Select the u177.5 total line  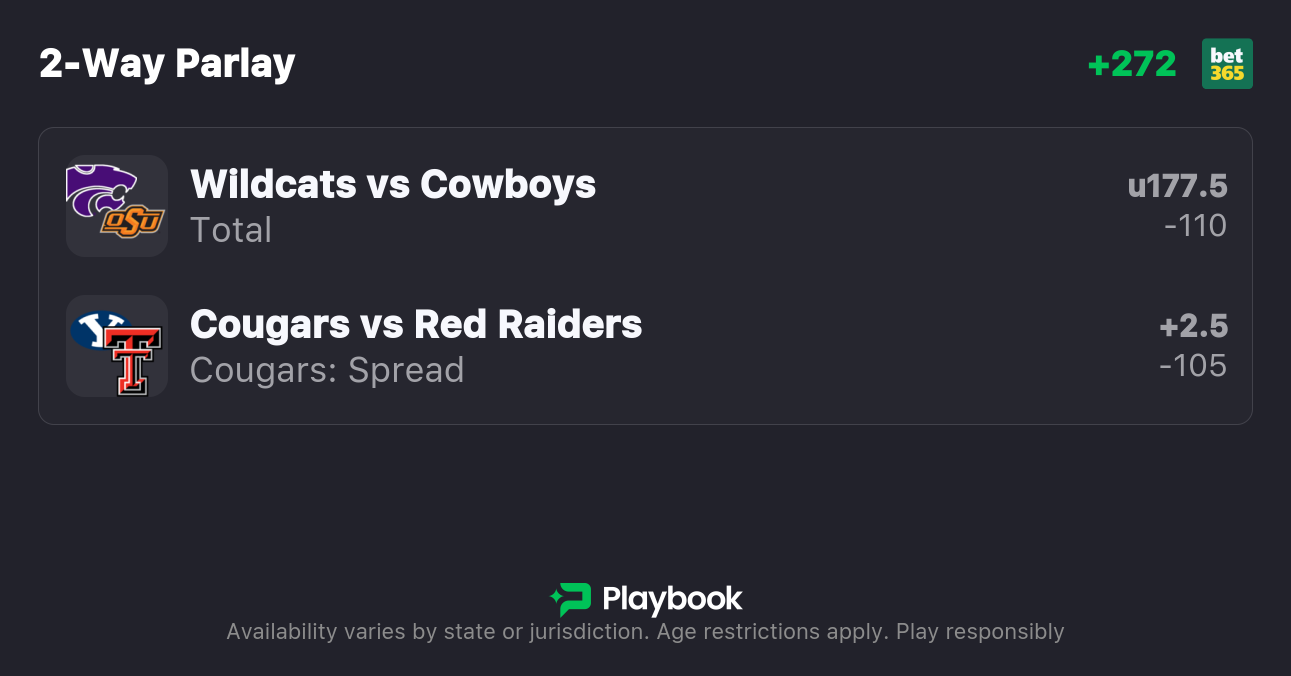coord(1177,186)
